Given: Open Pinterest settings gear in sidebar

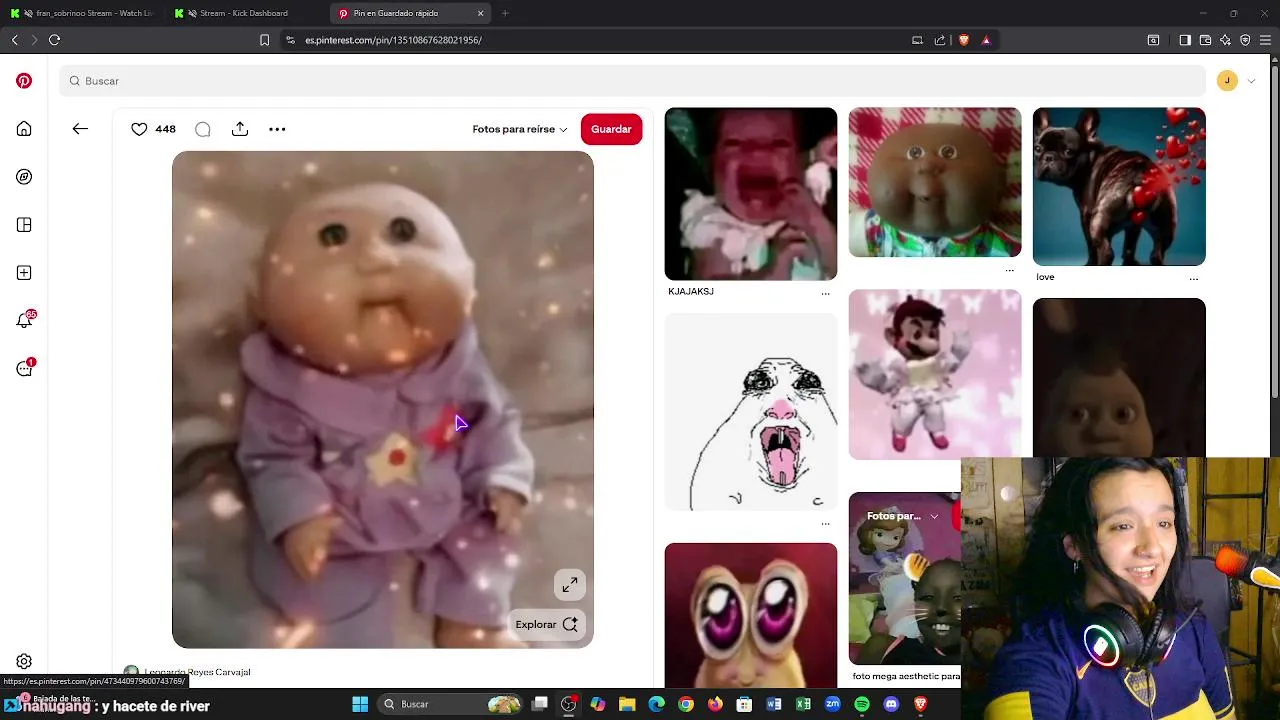Looking at the screenshot, I should point(24,661).
